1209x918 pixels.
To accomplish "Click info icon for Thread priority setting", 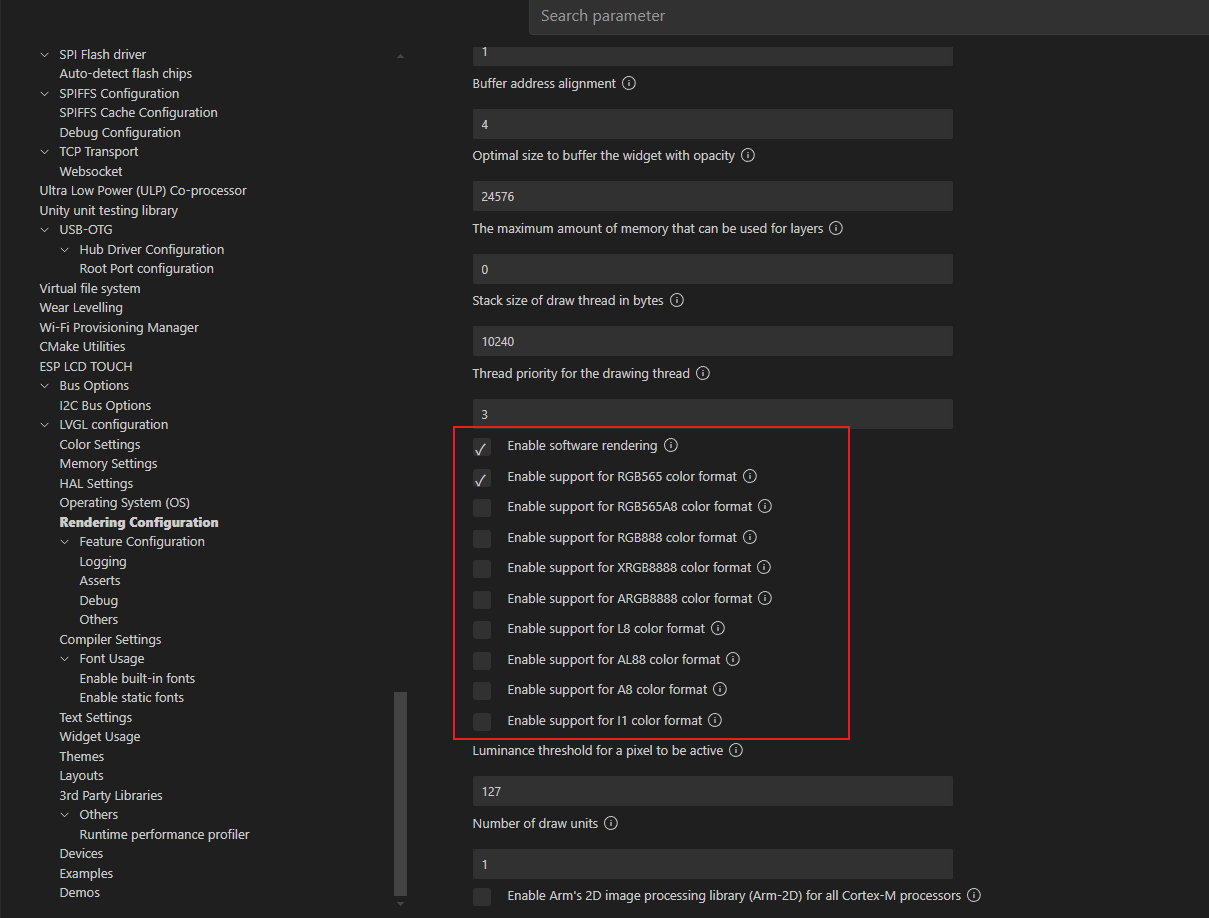I will (x=703, y=374).
